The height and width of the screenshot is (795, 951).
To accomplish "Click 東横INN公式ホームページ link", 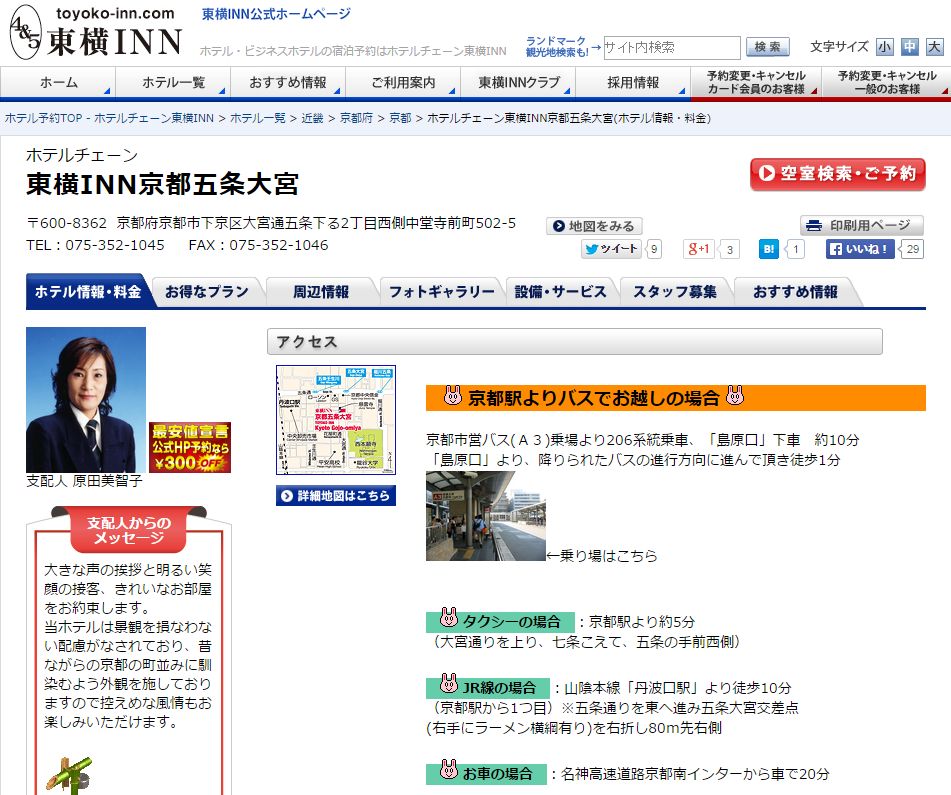I will pos(276,14).
